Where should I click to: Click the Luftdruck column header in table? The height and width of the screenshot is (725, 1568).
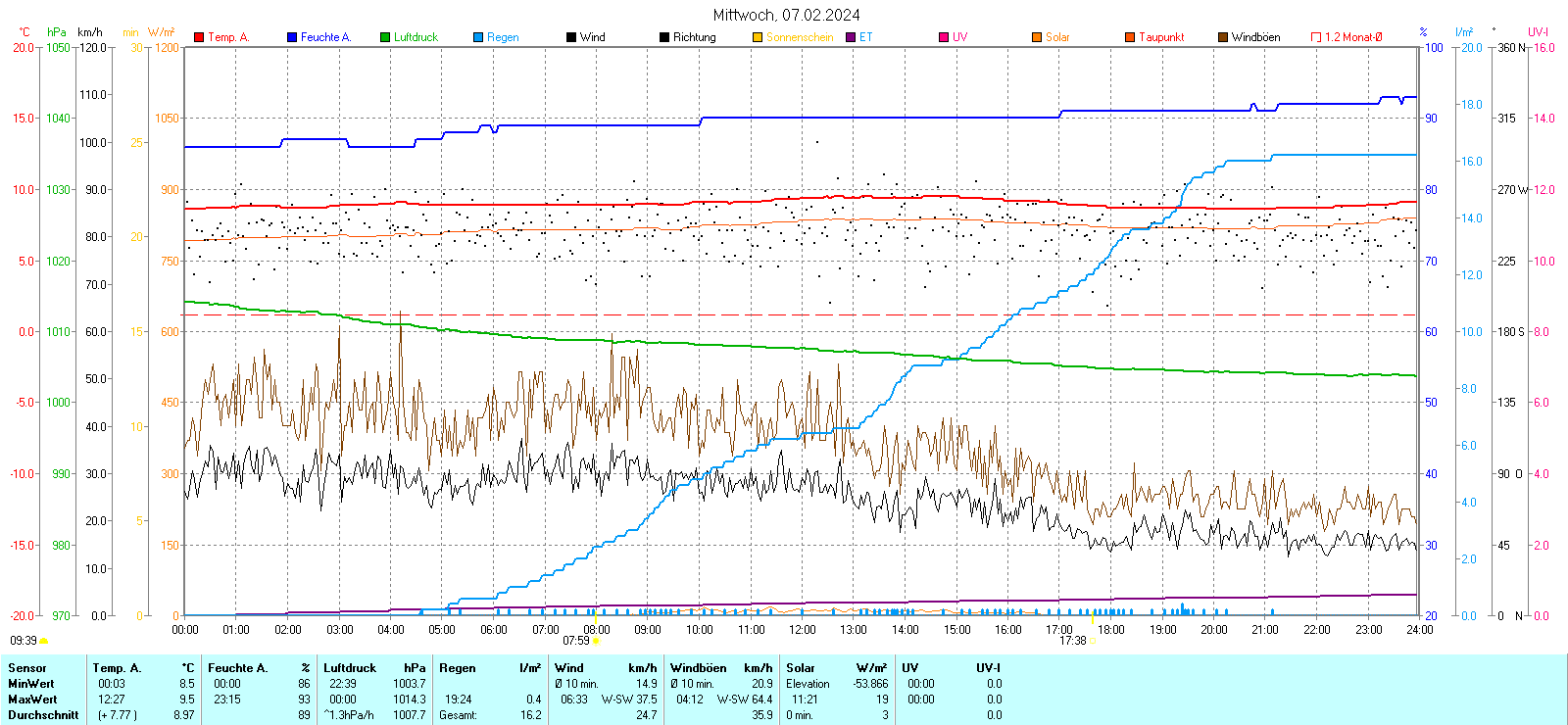coord(350,668)
